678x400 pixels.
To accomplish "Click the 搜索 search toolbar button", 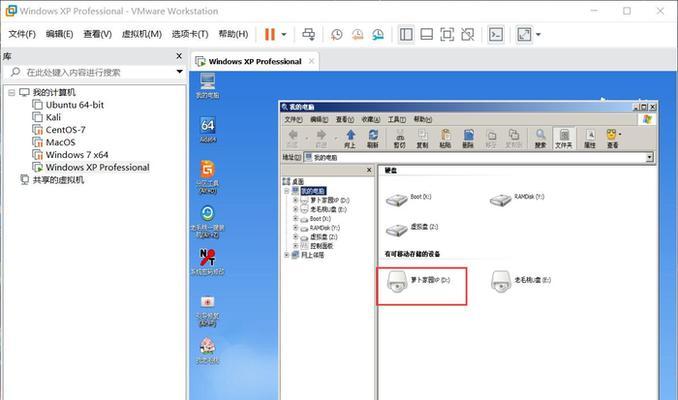I will pyautogui.click(x=540, y=139).
